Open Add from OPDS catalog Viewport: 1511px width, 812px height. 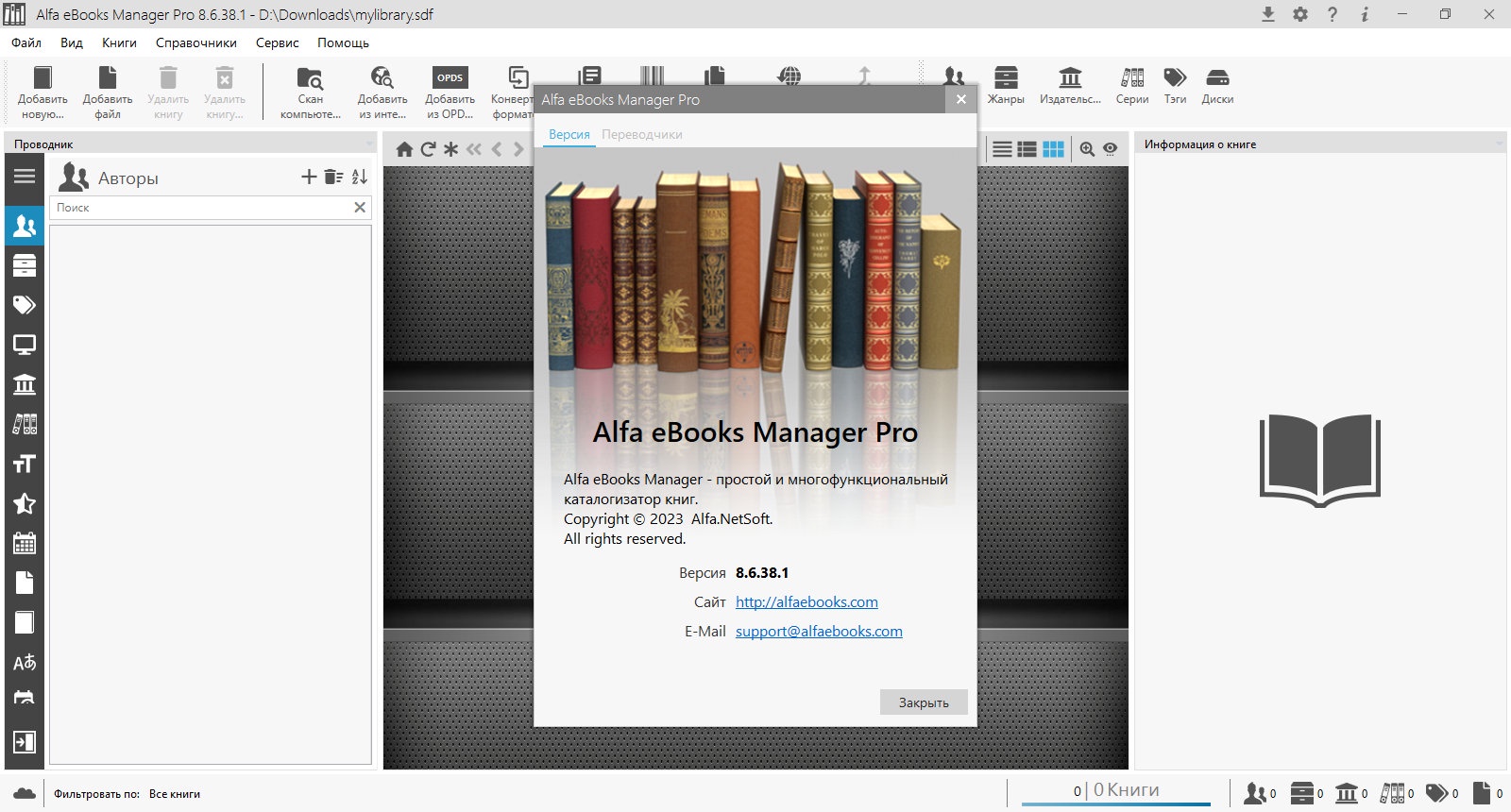450,77
